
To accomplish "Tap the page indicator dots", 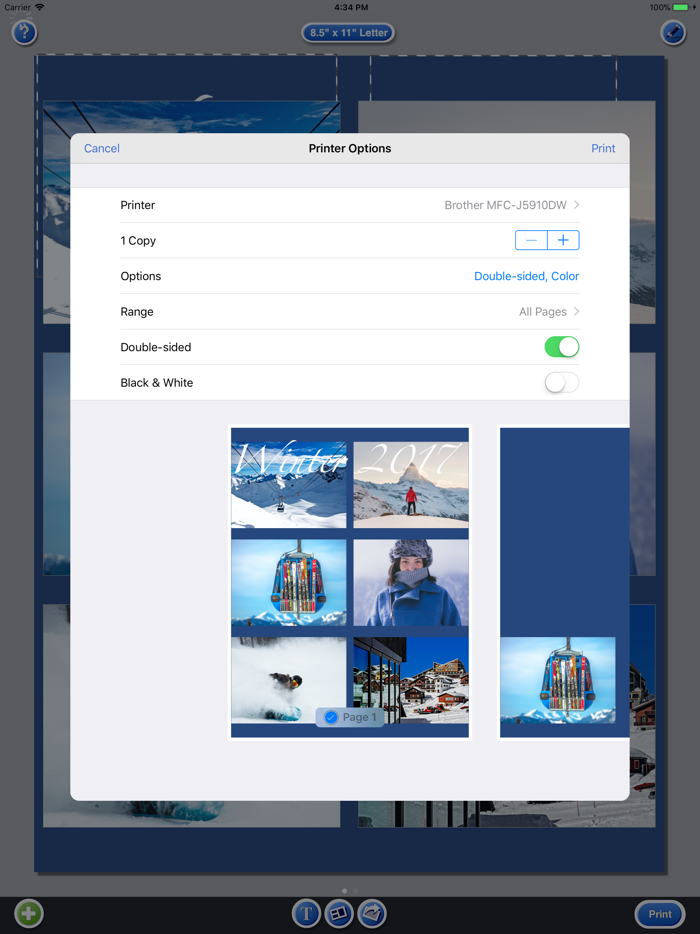I will coord(350,891).
